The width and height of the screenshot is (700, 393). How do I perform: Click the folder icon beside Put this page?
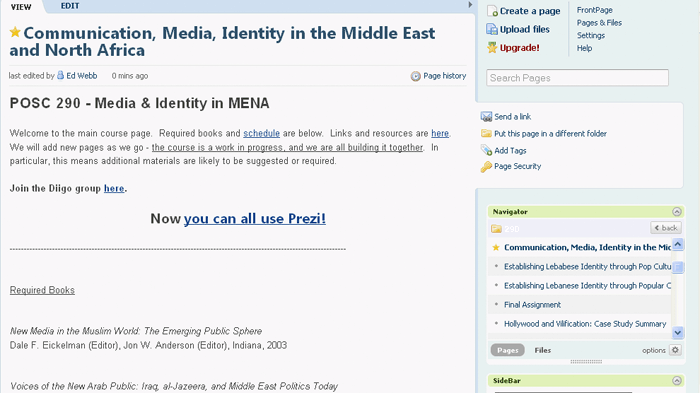(x=486, y=134)
